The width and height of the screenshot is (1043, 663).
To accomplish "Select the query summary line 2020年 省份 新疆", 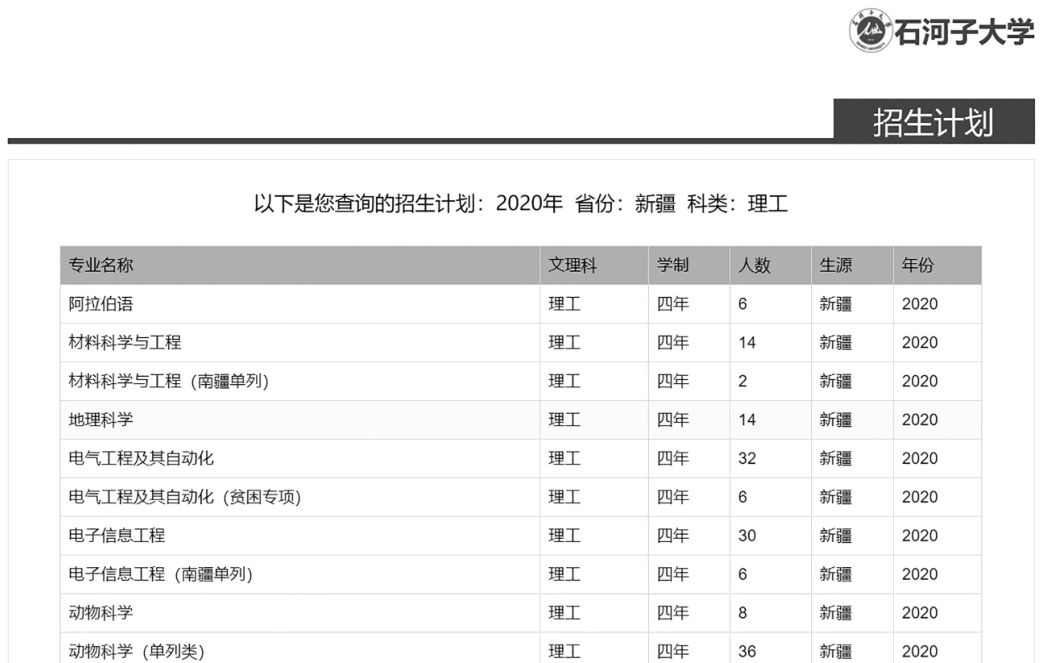I will pos(521,203).
